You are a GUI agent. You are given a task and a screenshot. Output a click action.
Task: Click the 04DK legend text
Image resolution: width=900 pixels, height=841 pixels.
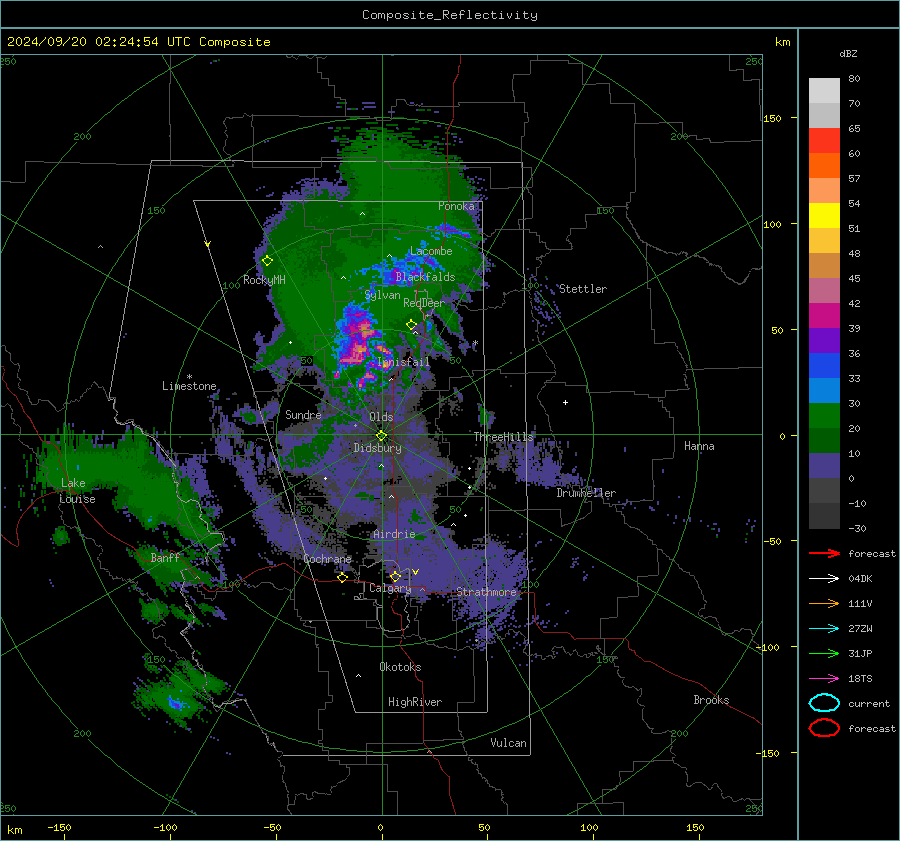[860, 579]
